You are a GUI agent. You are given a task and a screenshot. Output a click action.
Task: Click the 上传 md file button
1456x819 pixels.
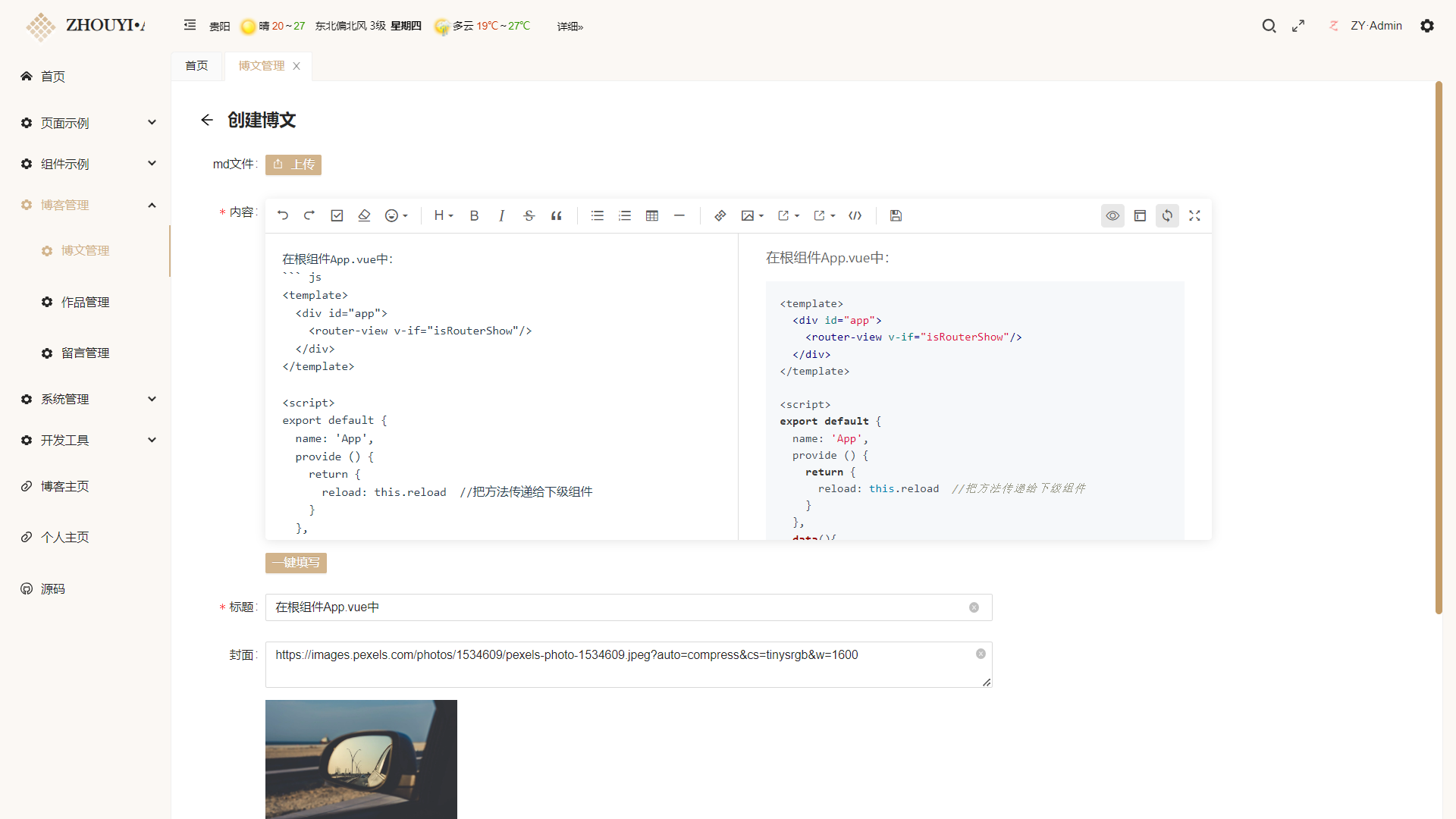tap(293, 165)
